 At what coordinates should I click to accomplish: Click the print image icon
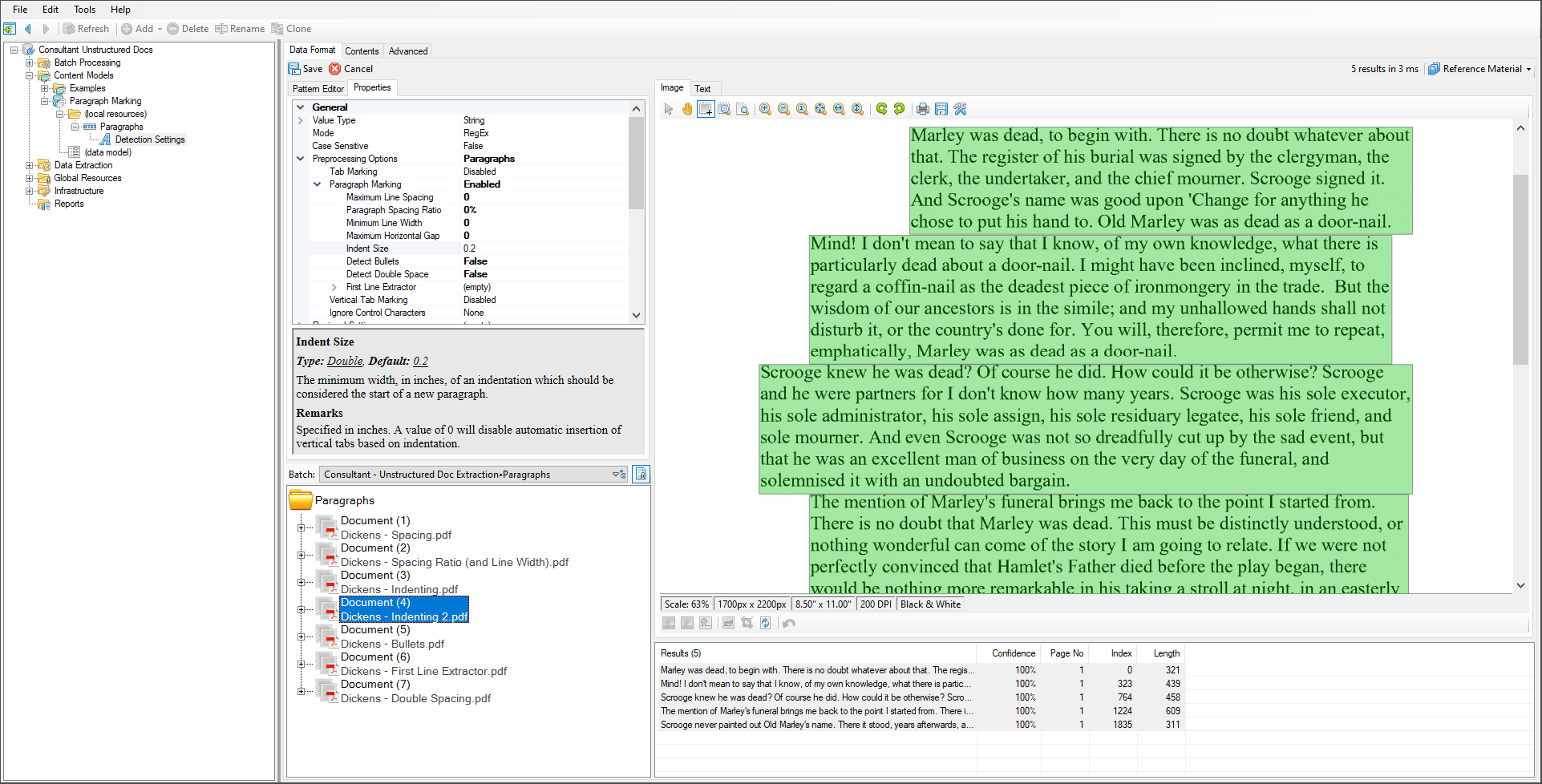923,109
